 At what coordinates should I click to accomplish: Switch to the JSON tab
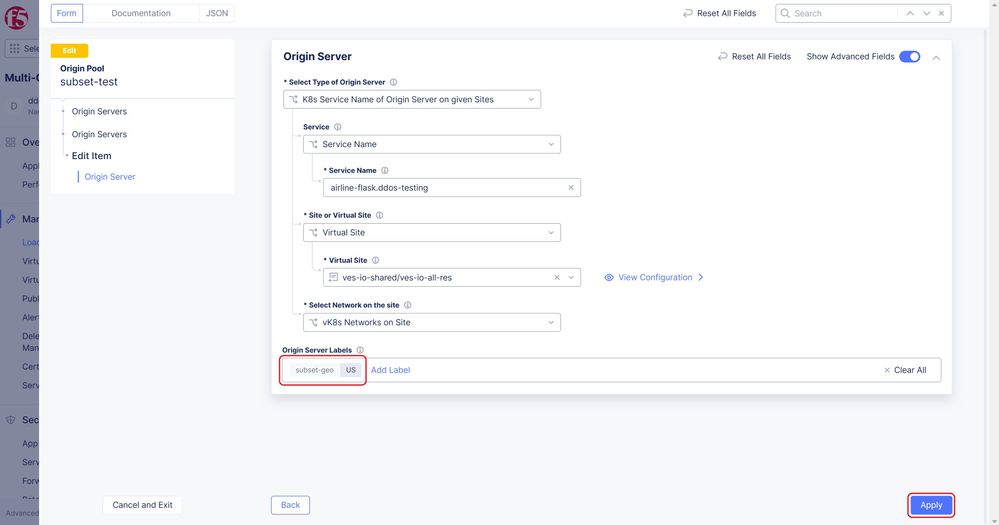point(216,13)
